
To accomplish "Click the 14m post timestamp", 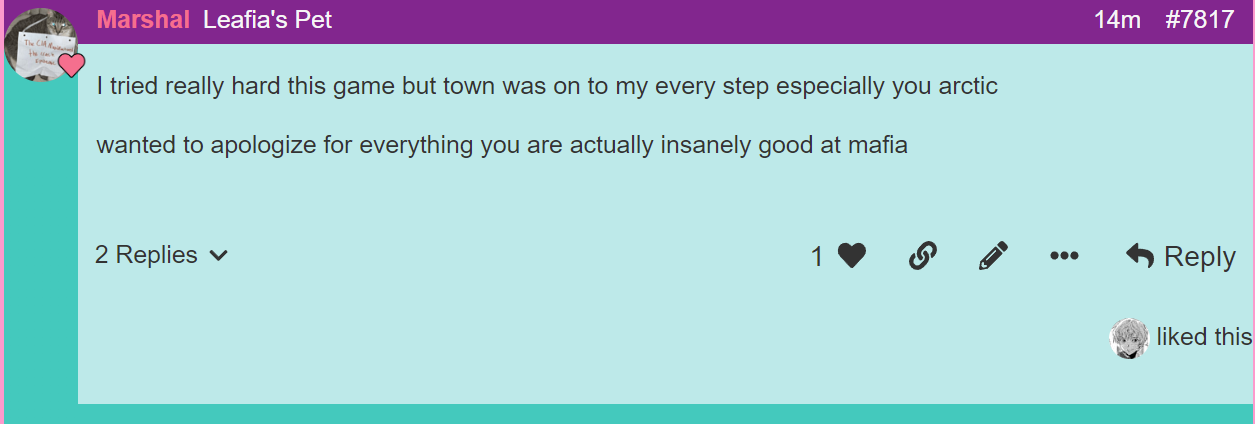I will [x=1117, y=20].
